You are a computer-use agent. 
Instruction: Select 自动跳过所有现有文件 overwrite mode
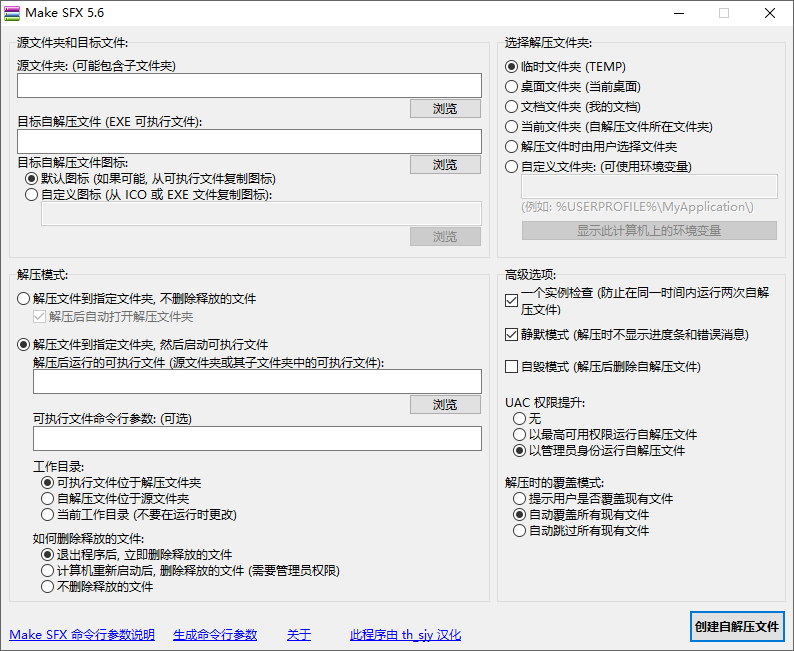pyautogui.click(x=519, y=531)
